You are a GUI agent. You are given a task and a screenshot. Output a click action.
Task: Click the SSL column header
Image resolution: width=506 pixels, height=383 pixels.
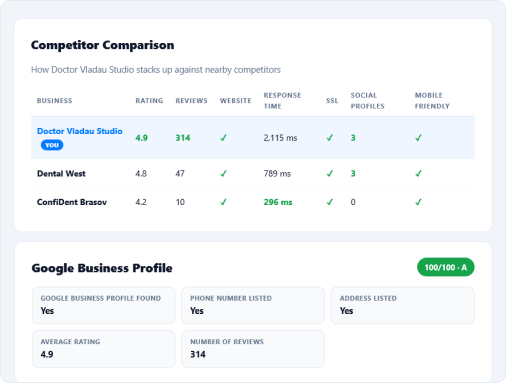[332, 101]
